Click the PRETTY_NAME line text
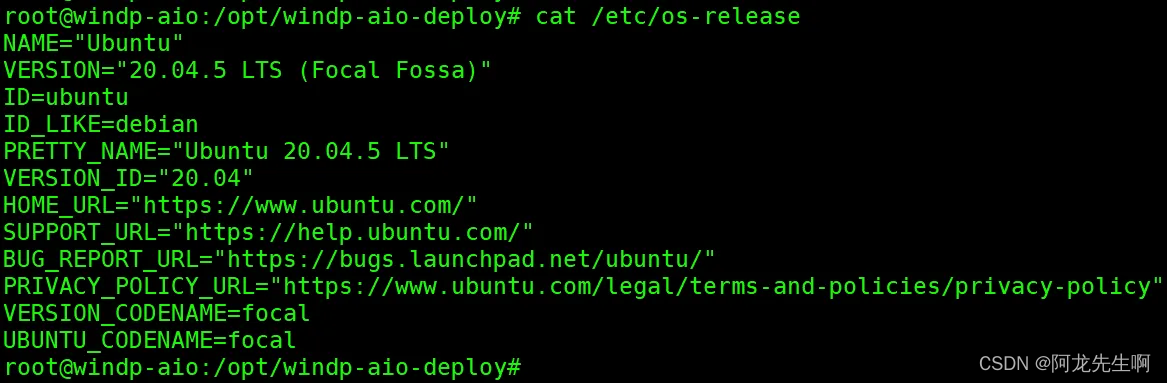 [226, 152]
